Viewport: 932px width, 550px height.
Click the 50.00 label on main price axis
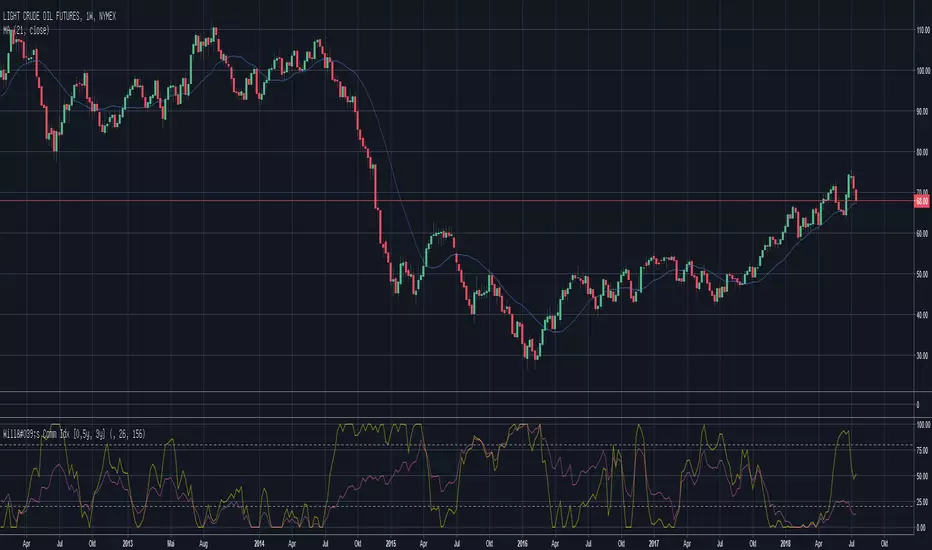[920, 274]
